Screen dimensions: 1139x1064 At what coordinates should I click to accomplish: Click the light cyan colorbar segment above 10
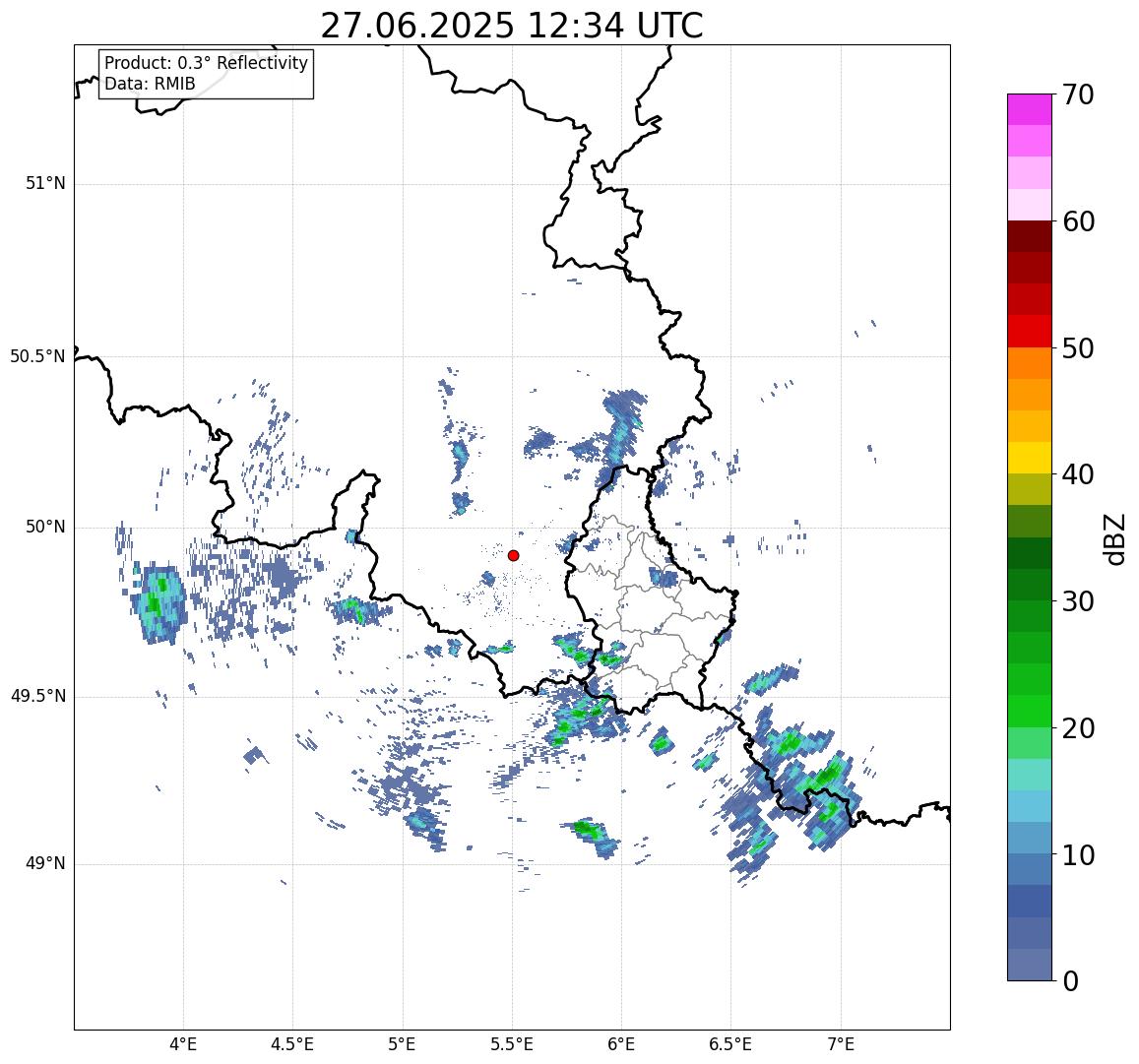click(1030, 806)
